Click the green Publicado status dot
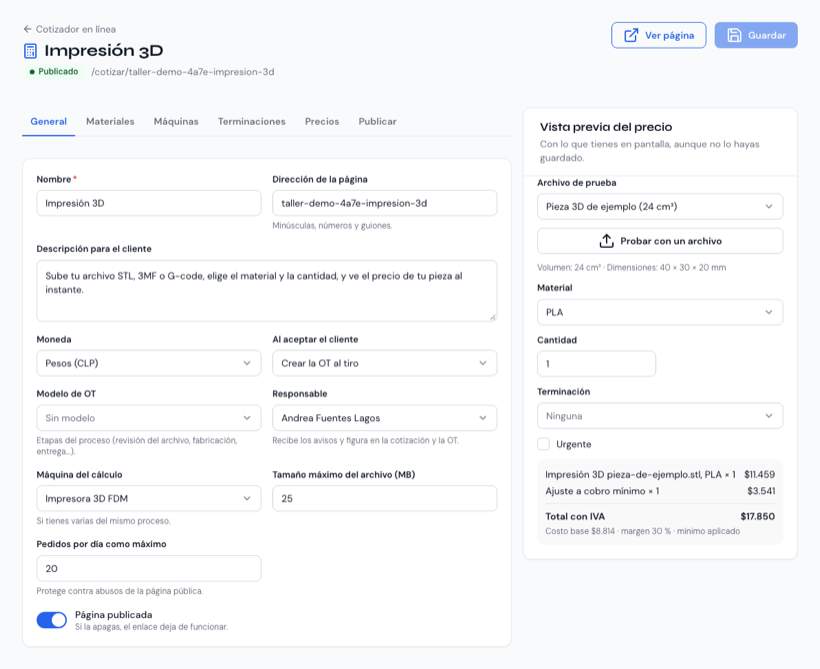Viewport: 820px width, 669px height. pyautogui.click(x=32, y=72)
